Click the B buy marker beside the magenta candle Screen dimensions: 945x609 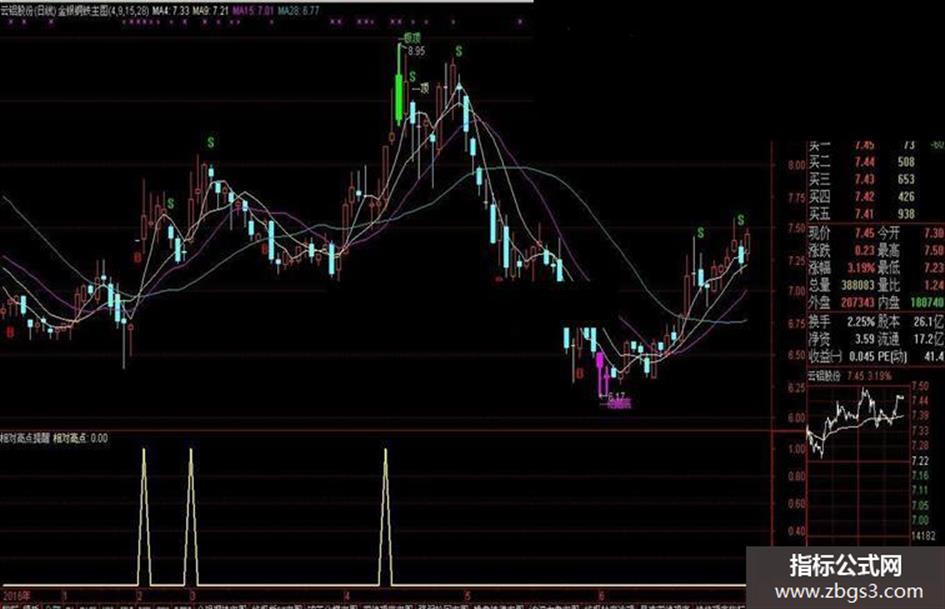pos(580,374)
